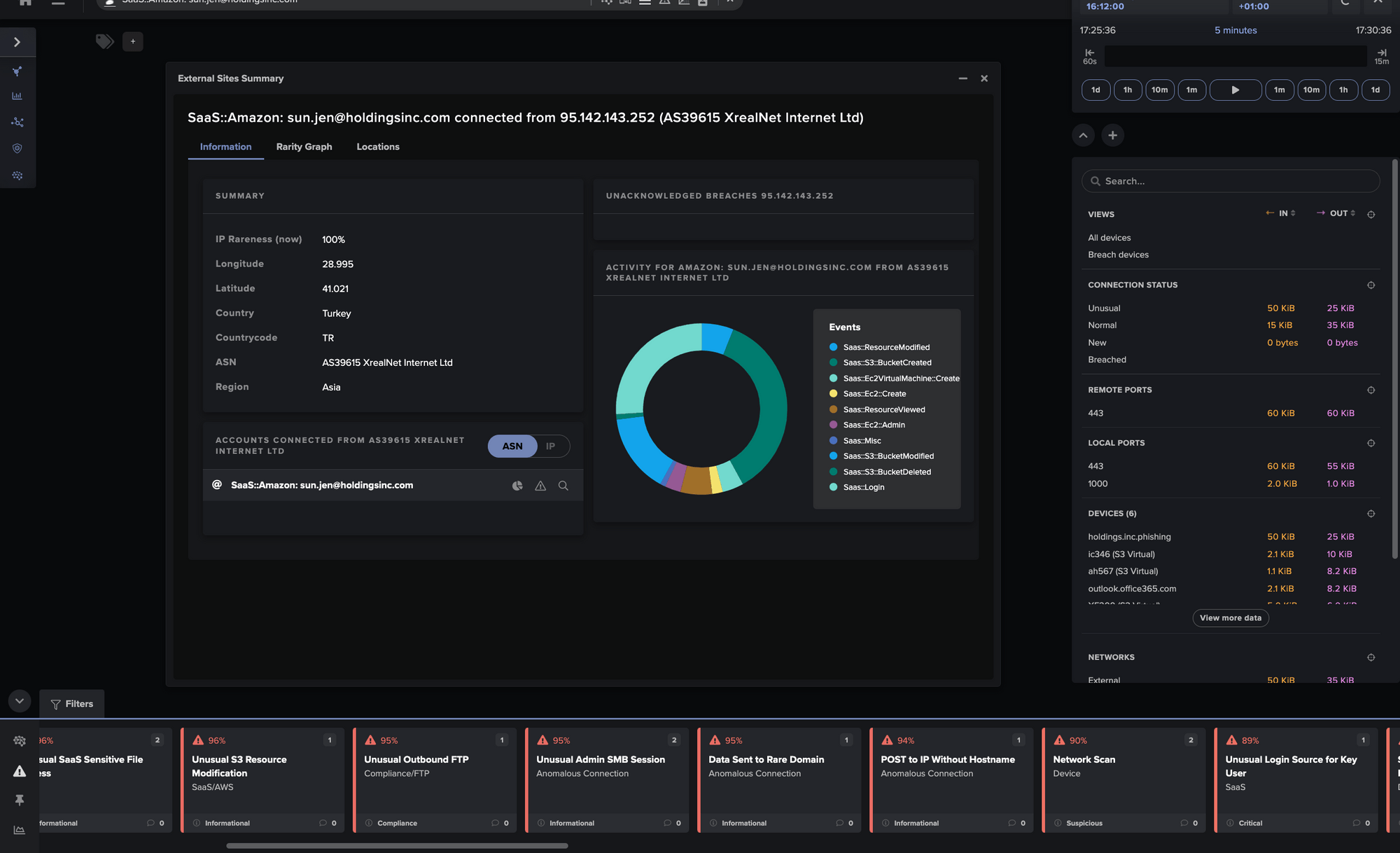
Task: Click the Search input field
Action: point(1232,181)
